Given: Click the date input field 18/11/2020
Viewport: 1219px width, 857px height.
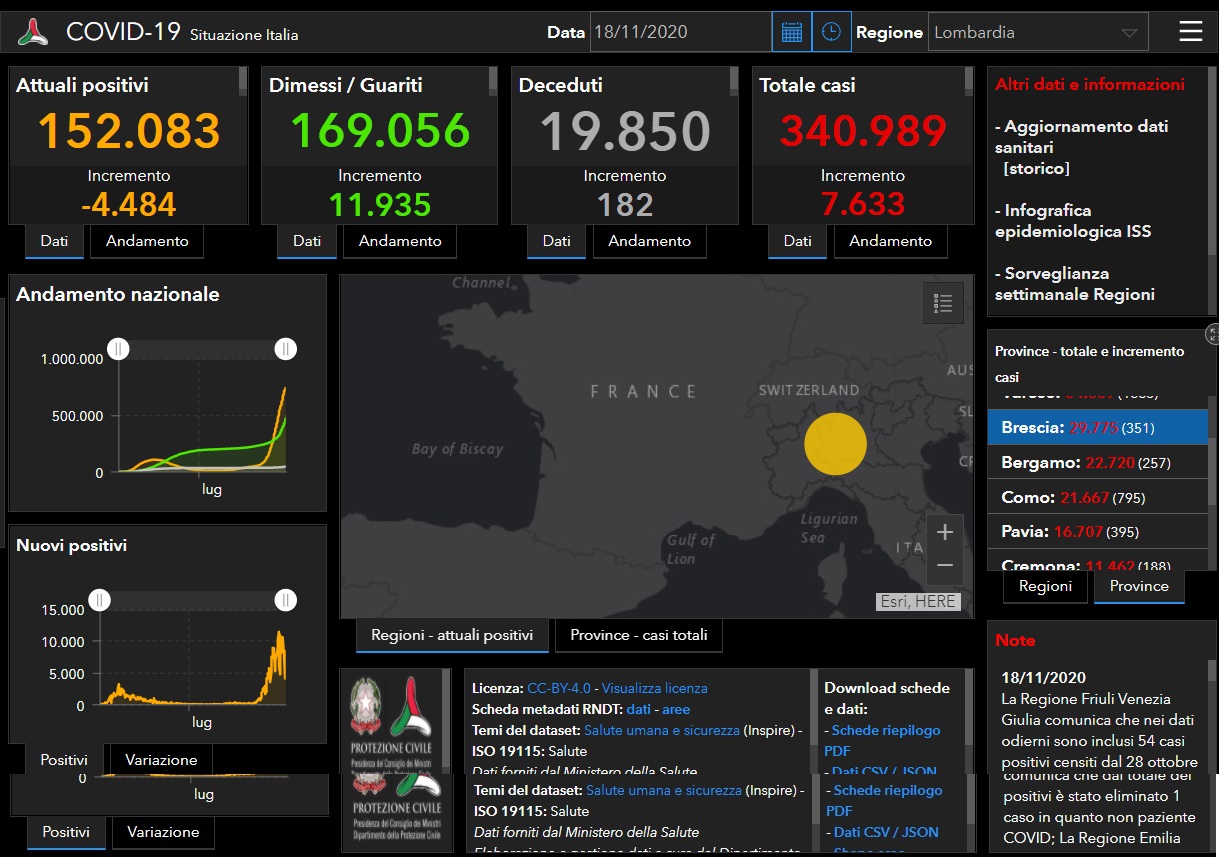Looking at the screenshot, I should [680, 32].
